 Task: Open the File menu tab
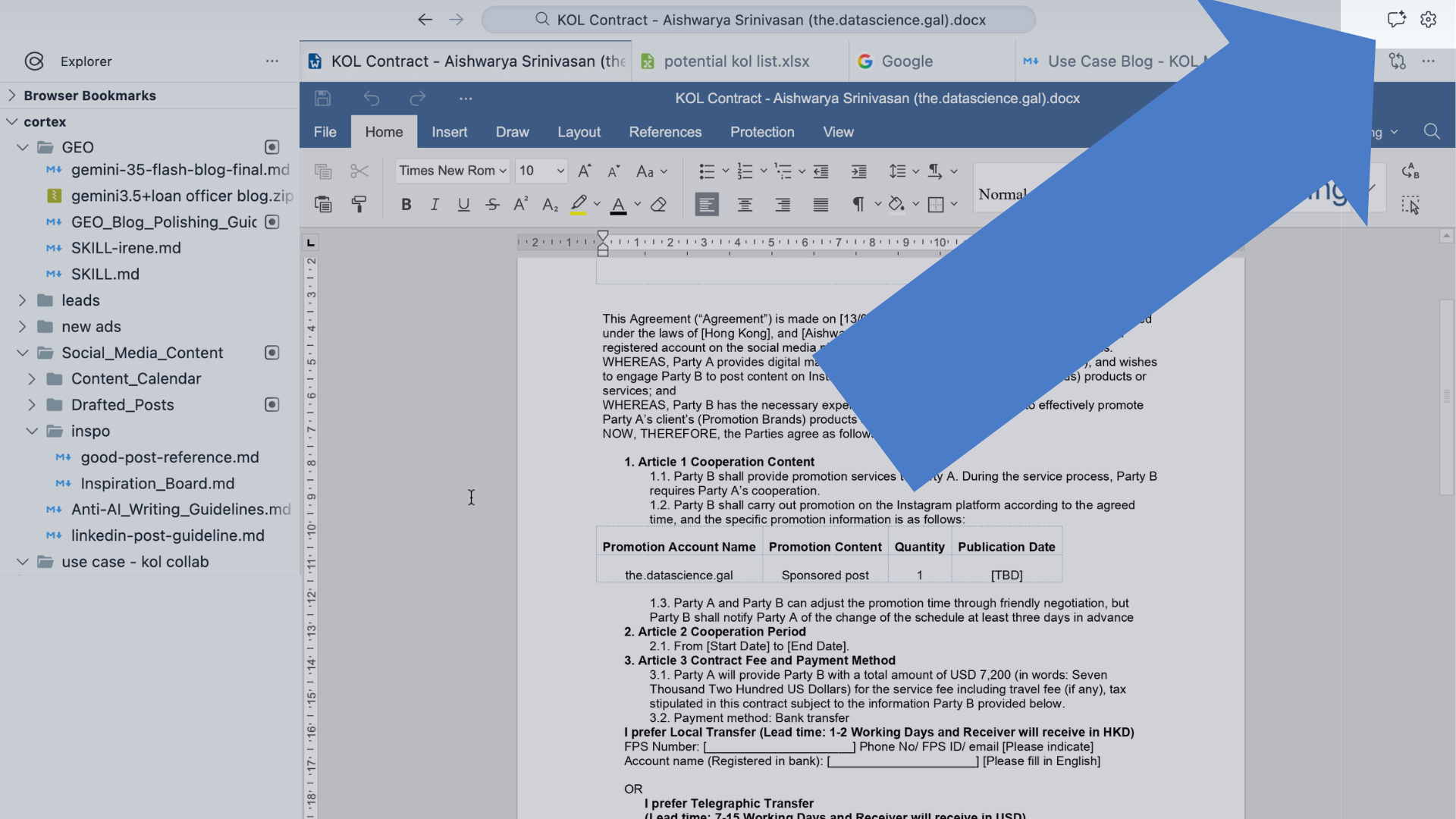(x=325, y=132)
